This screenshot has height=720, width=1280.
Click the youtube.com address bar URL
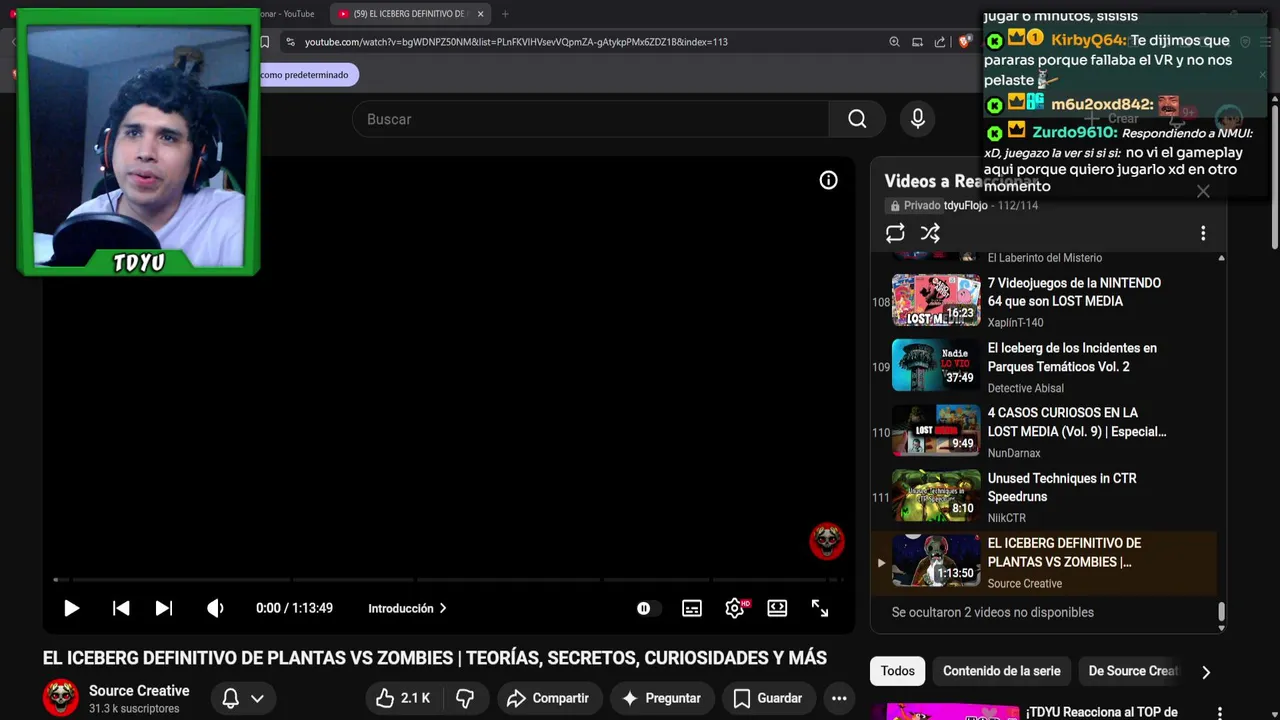tap(516, 42)
